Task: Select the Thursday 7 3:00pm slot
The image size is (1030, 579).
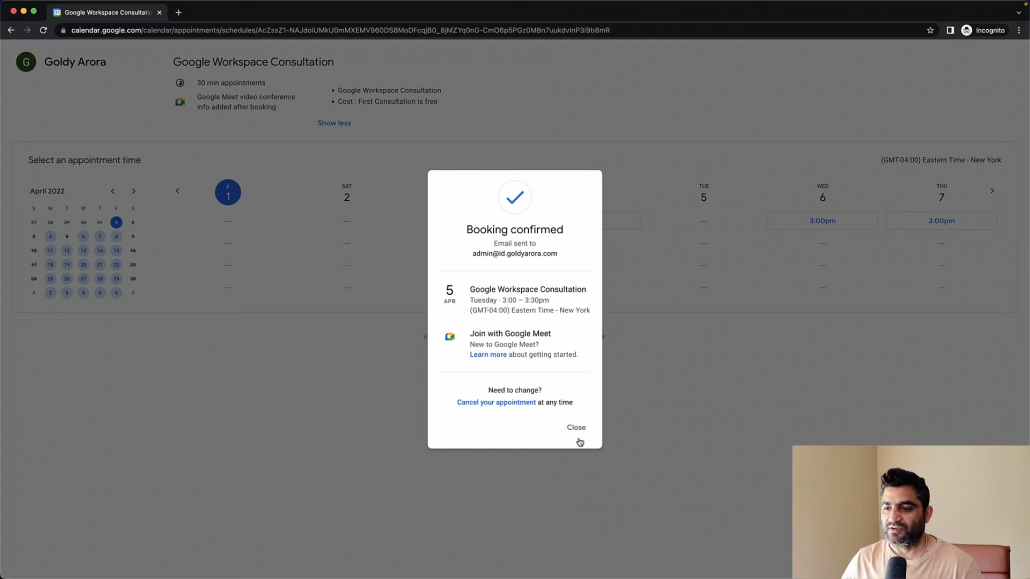Action: [x=941, y=221]
